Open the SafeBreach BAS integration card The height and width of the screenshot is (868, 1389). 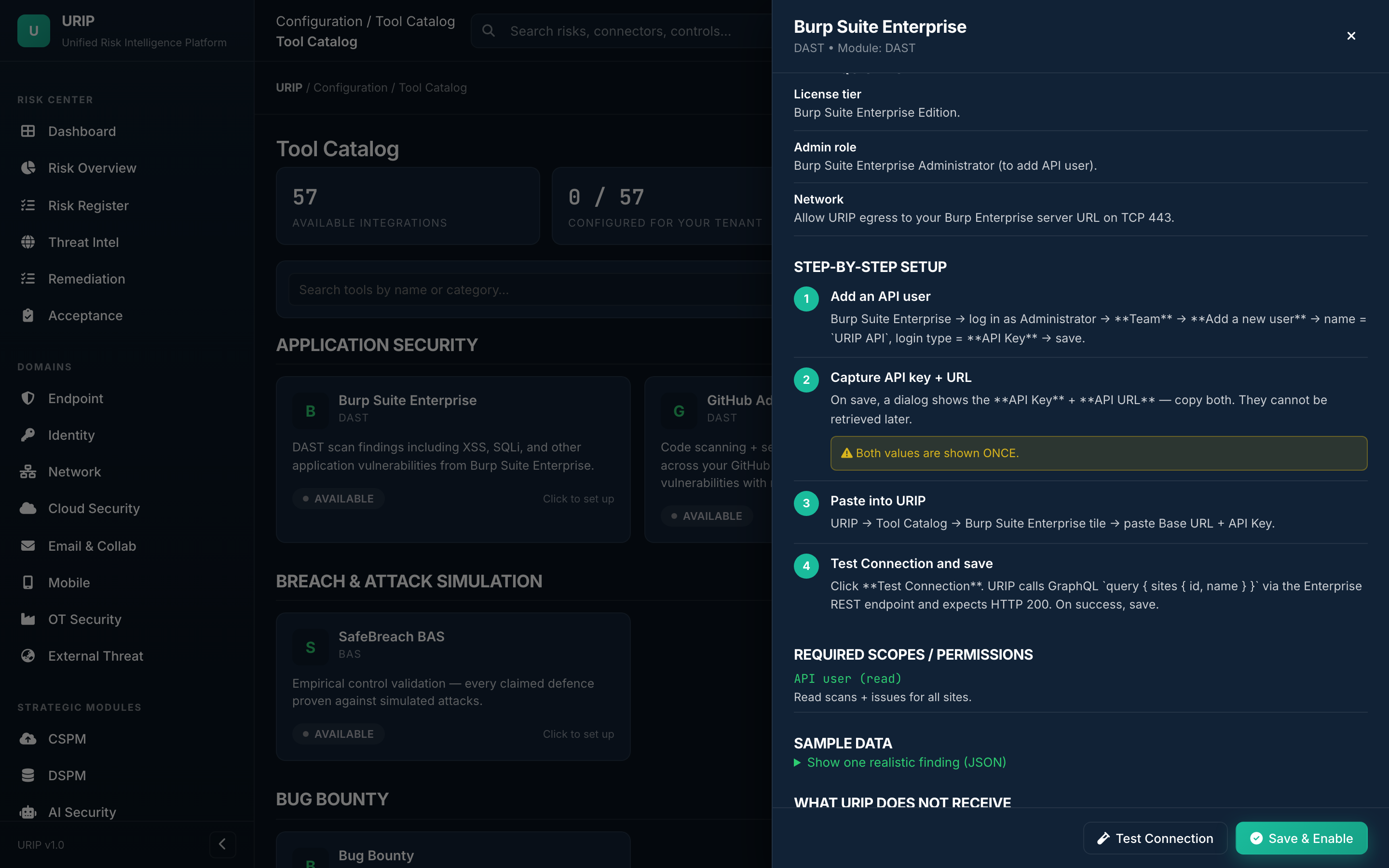point(453,687)
